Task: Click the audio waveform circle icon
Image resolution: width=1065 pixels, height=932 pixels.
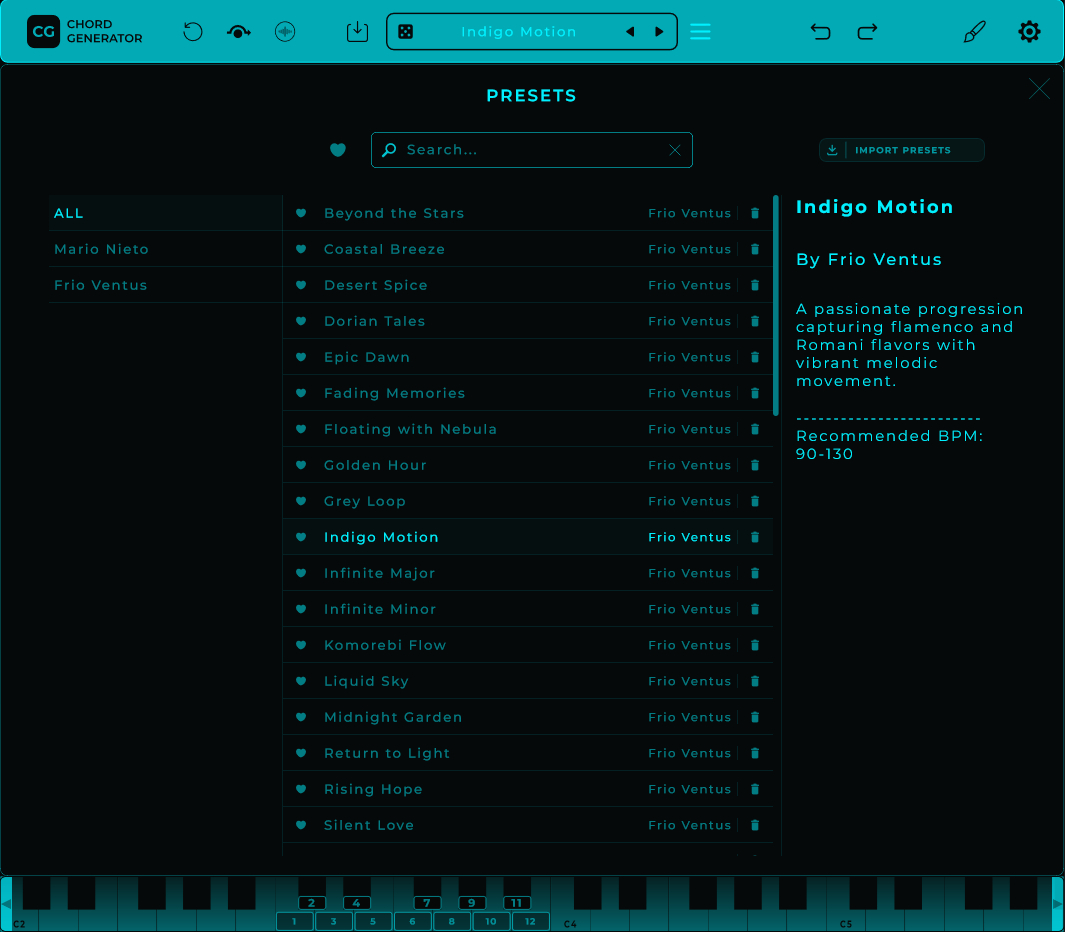Action: point(285,32)
